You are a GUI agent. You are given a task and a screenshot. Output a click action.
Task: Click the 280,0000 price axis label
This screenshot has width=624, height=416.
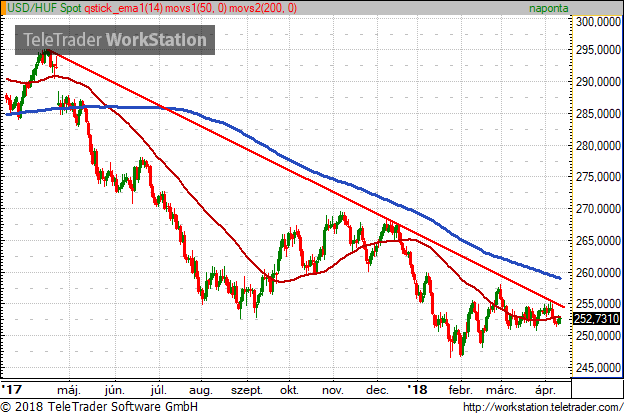(599, 146)
